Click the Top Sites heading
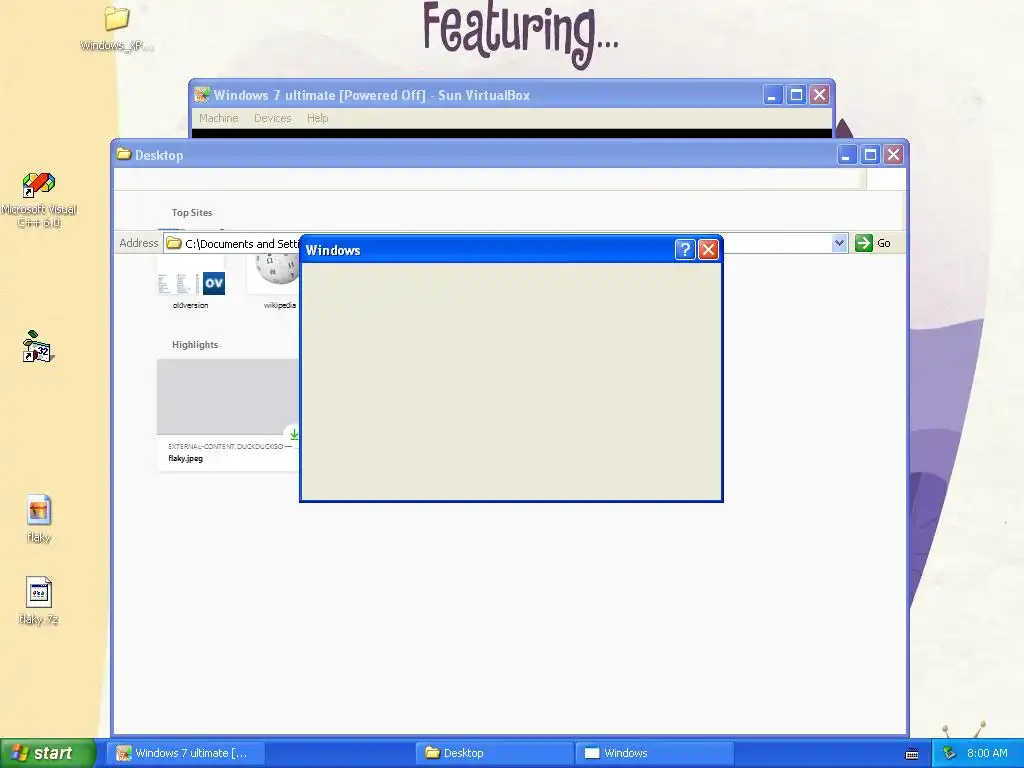Viewport: 1024px width, 768px height. click(x=192, y=212)
